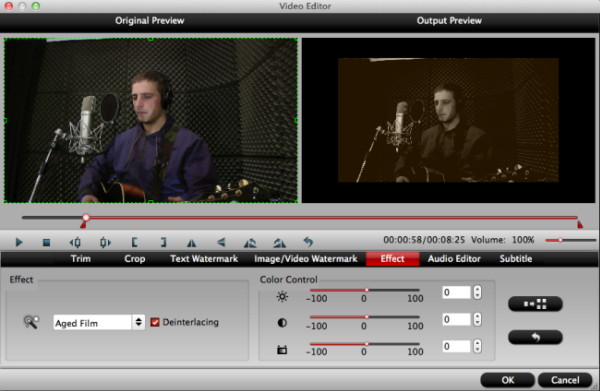Click the undo arrow in playback toolbar
Screen dimensions: 600x391
[x=308, y=242]
